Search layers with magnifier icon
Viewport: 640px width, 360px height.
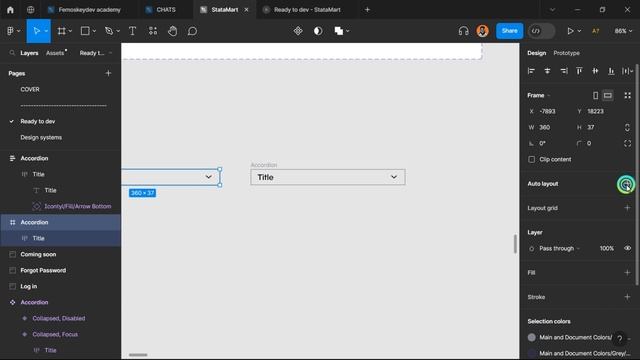(x=12, y=53)
